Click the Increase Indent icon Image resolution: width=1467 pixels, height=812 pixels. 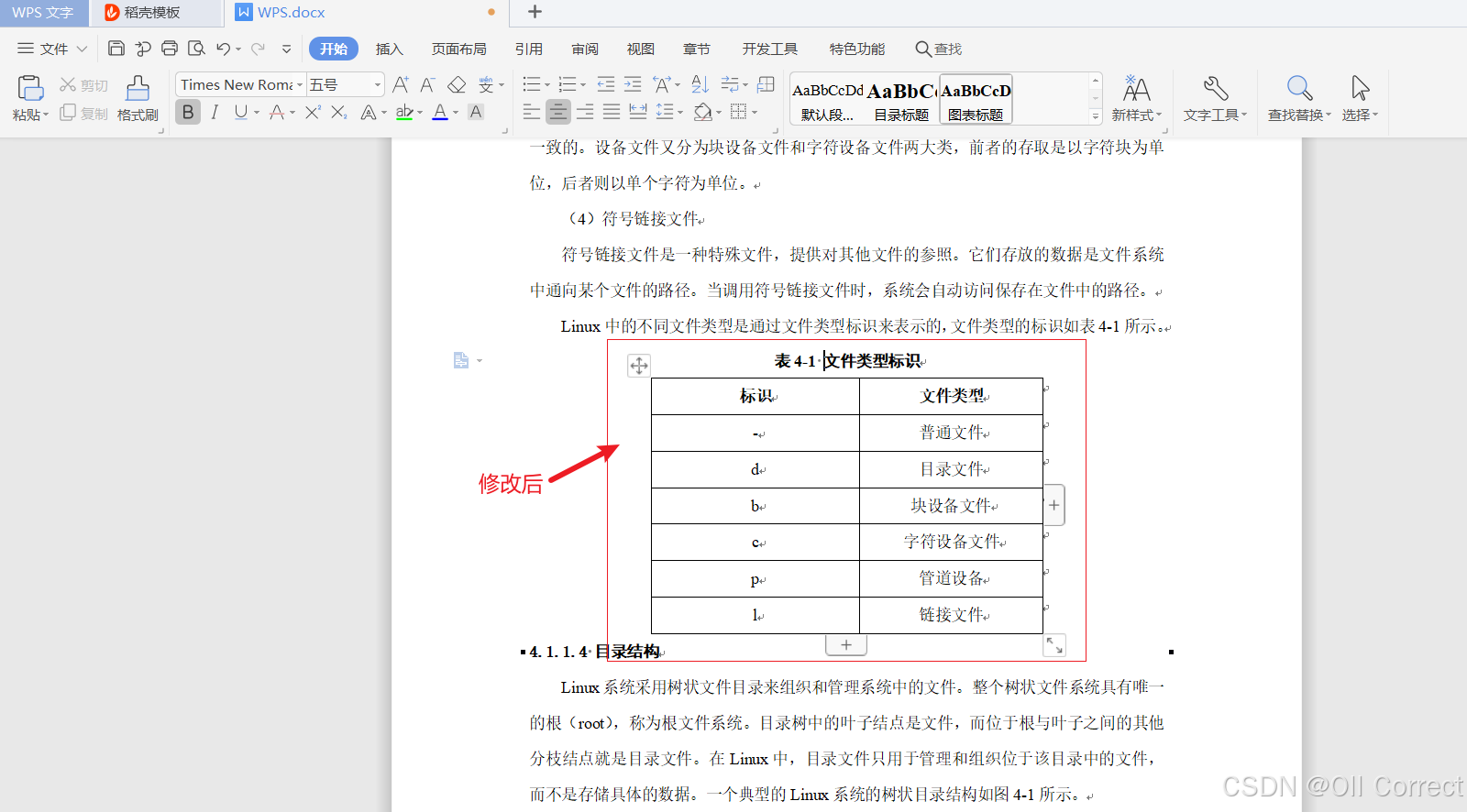633,85
